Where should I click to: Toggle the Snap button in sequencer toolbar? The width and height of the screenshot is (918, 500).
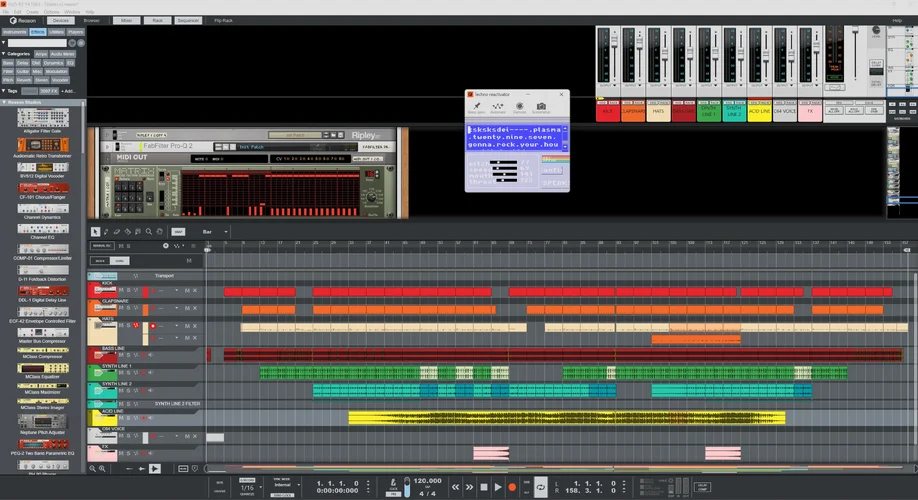[178, 231]
